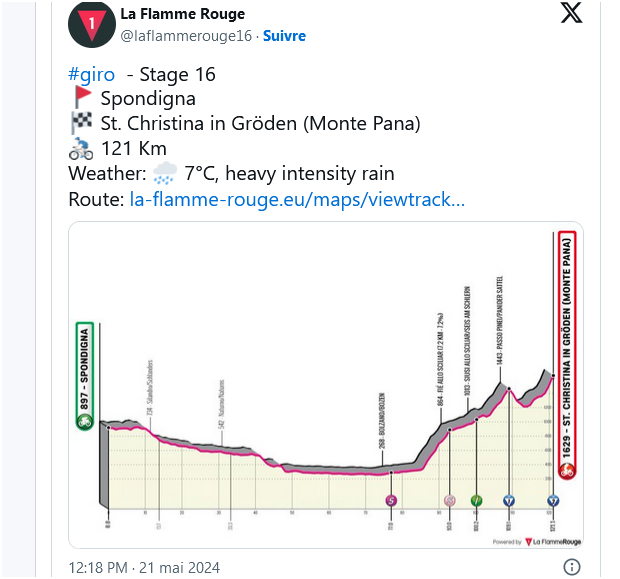Open the La Flamme Rouge display name

coord(182,14)
